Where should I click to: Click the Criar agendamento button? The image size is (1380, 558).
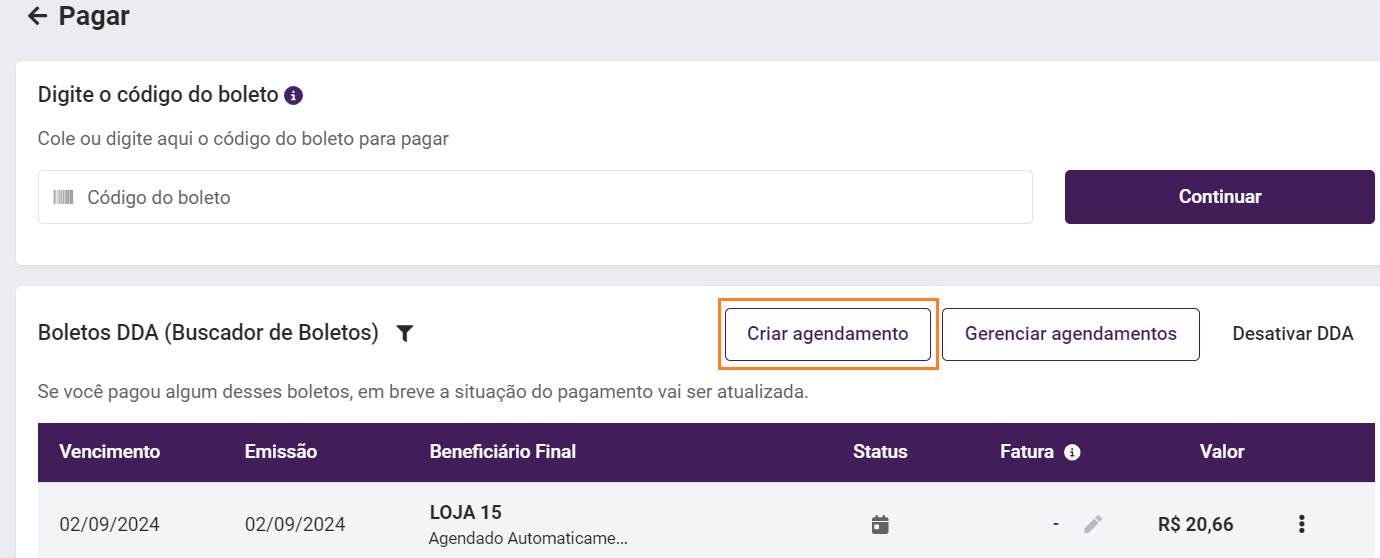coord(828,334)
